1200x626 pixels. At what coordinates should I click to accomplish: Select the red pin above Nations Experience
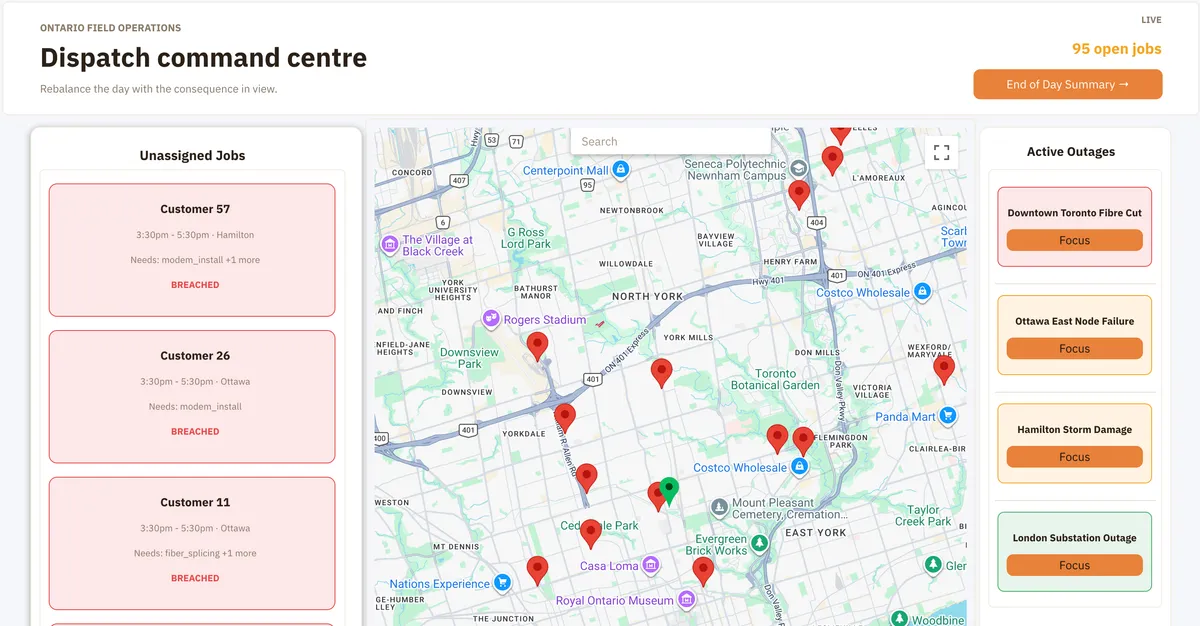click(538, 570)
